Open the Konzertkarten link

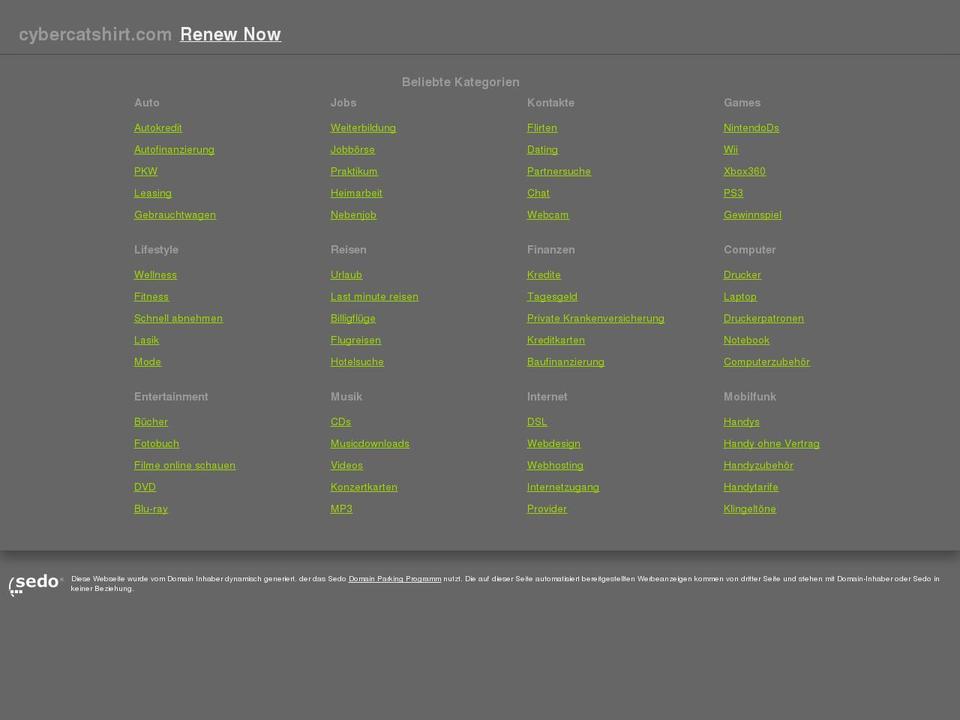coord(364,487)
